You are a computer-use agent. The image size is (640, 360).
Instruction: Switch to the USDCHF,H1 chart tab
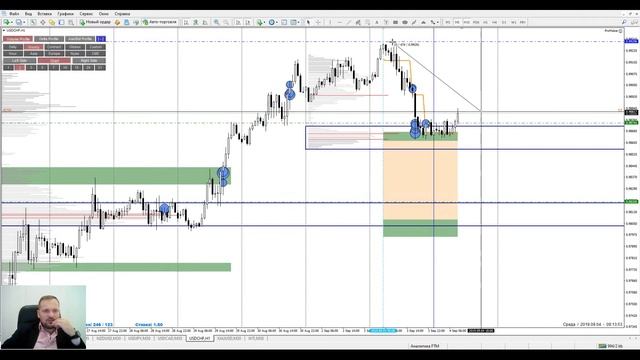click(200, 338)
